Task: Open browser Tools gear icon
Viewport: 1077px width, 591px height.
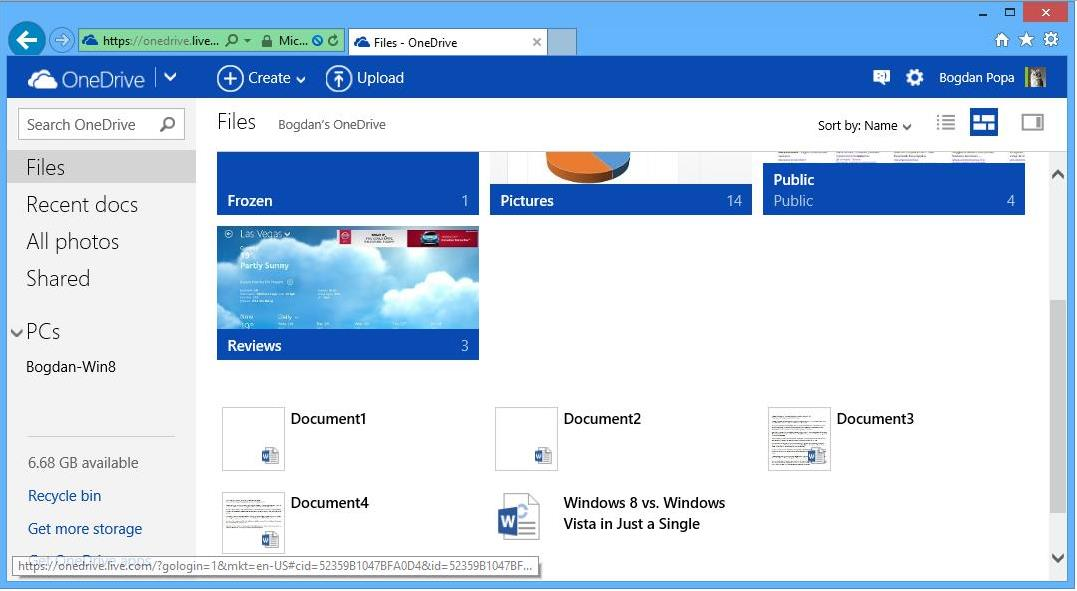Action: pyautogui.click(x=1051, y=39)
